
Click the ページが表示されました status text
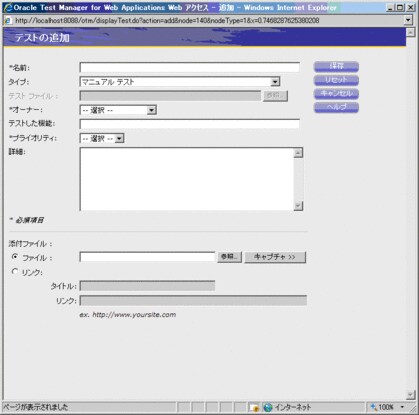pos(36,407)
